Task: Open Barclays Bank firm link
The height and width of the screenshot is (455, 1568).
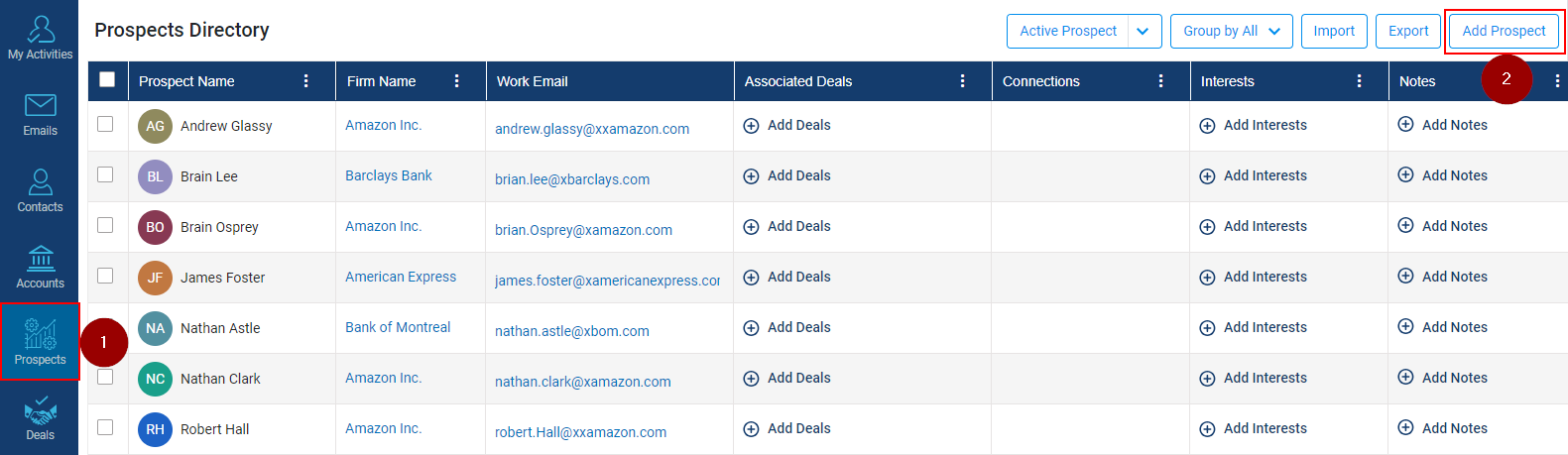Action: 389,175
